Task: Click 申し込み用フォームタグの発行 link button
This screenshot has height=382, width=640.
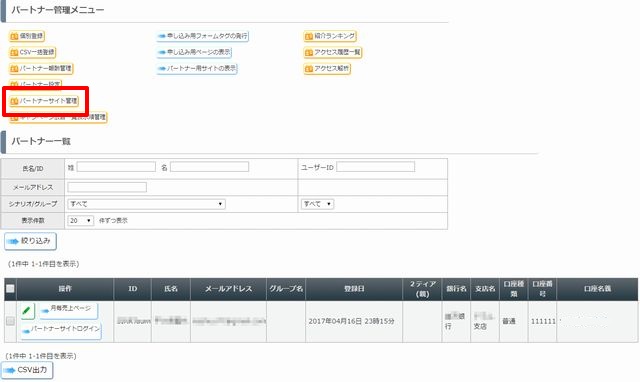Action: point(202,36)
